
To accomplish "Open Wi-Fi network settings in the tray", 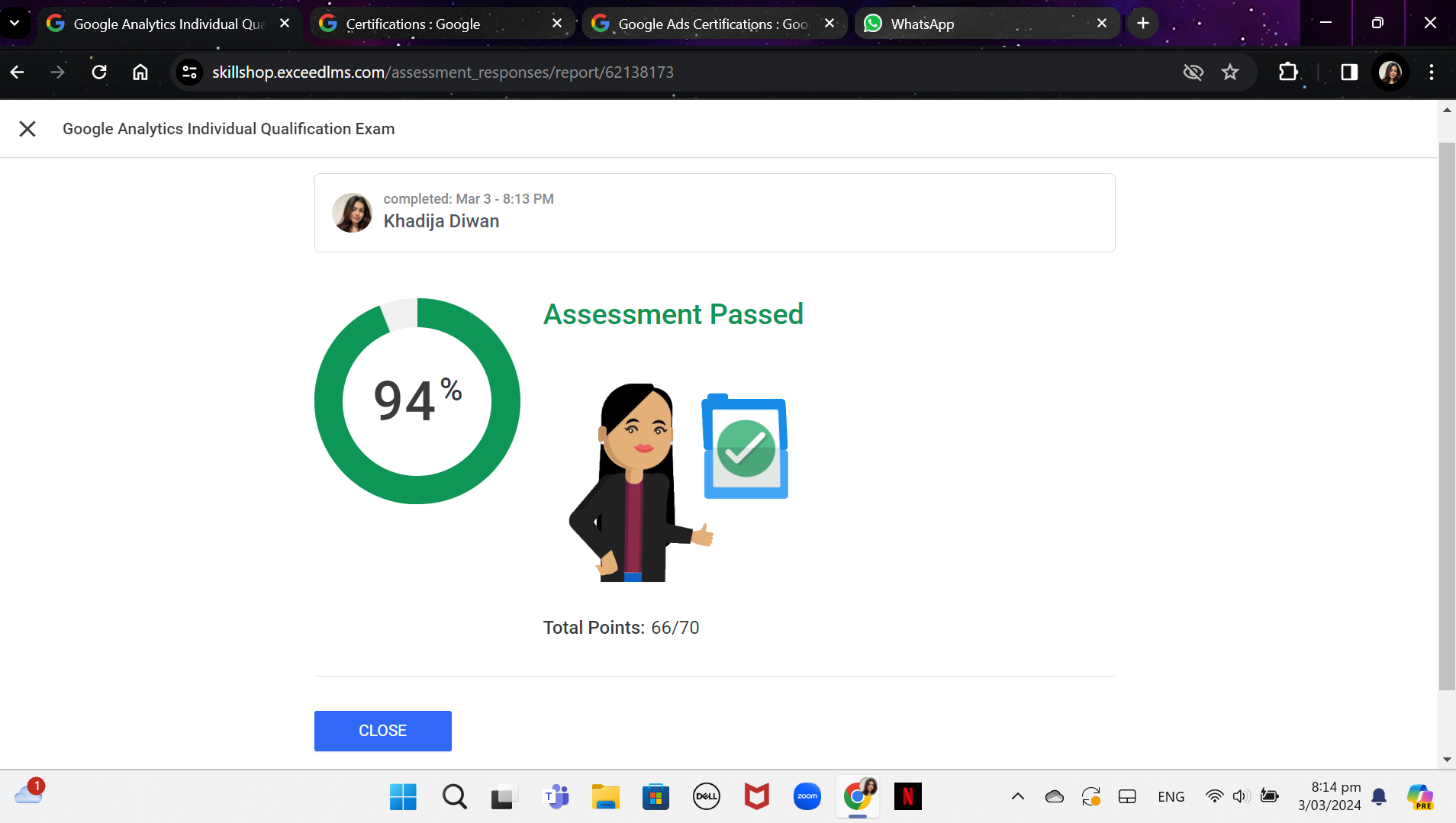I will point(1214,797).
